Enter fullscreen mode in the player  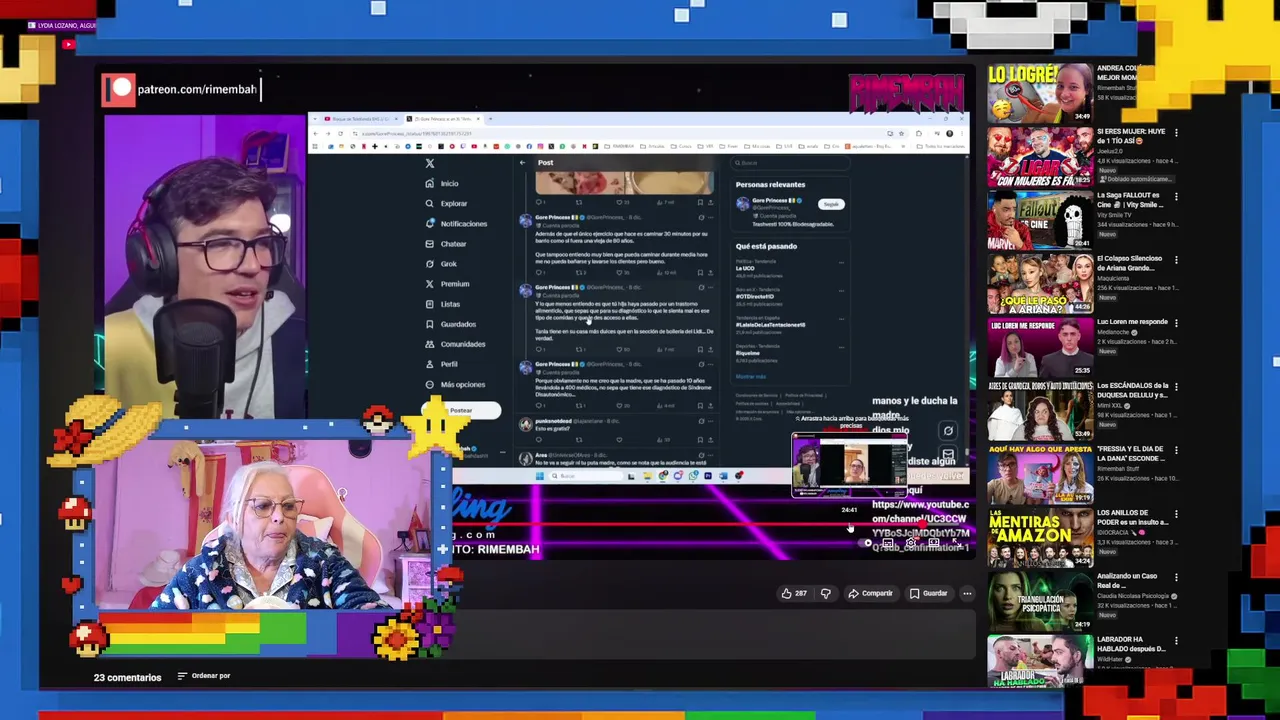pos(957,543)
